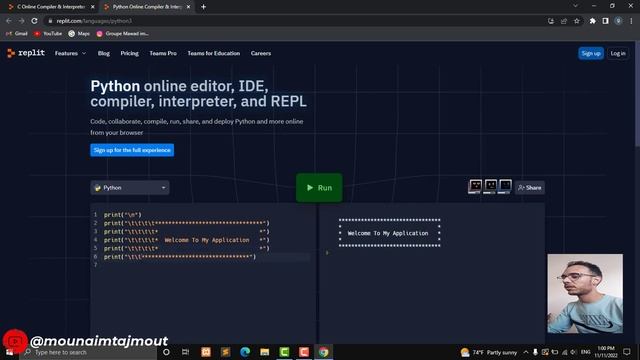640x360 pixels.
Task: Select the middle editor layout icon
Action: click(x=490, y=186)
